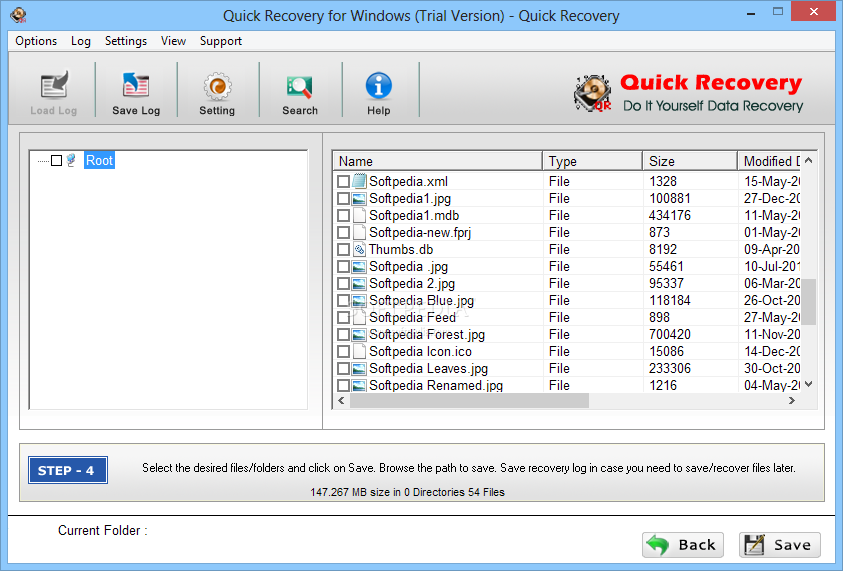Check the Root folder checkbox
The width and height of the screenshot is (843, 571).
point(56,160)
